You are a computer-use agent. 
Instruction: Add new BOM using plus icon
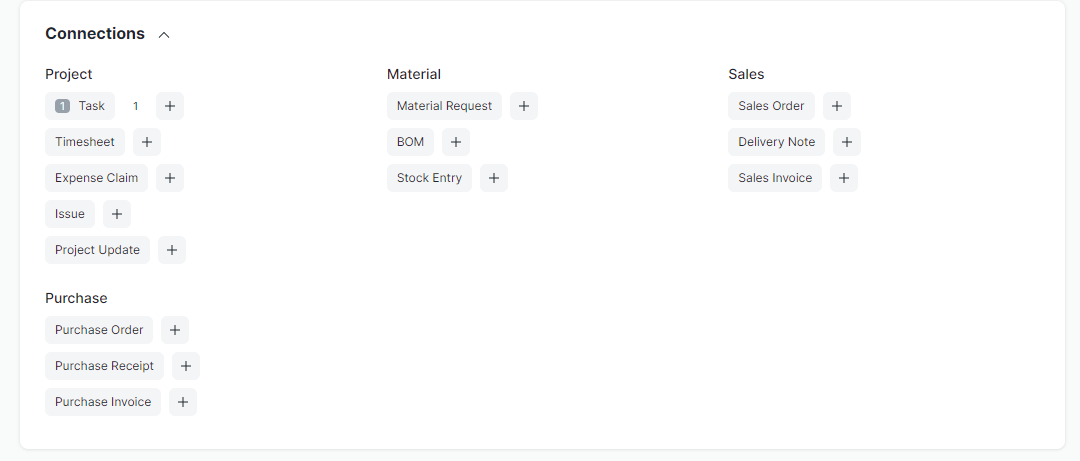pos(456,142)
